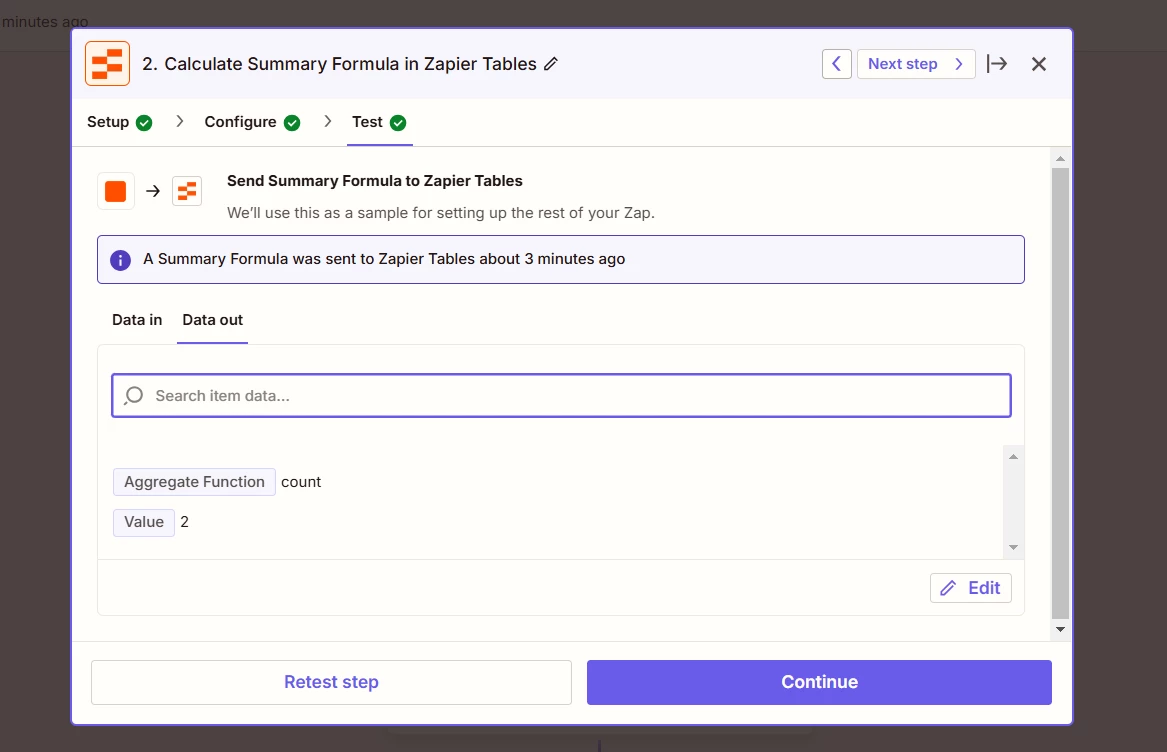Click the green check next to Setup
The width and height of the screenshot is (1167, 752).
coord(144,123)
